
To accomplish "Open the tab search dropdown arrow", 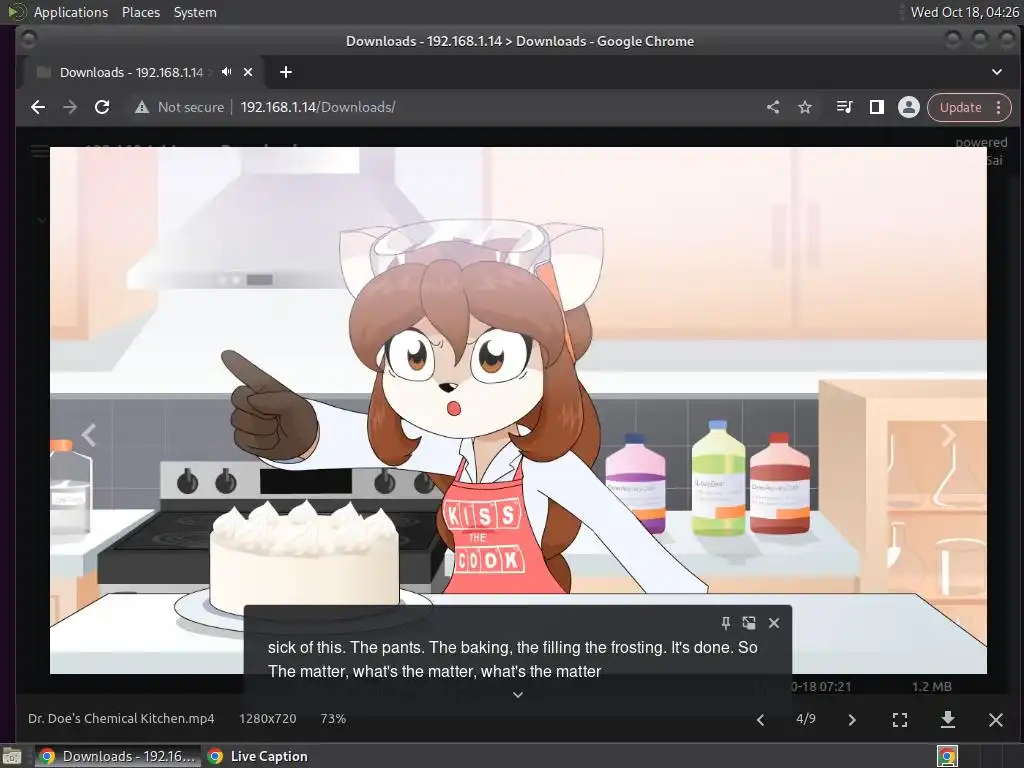I will click(x=997, y=72).
